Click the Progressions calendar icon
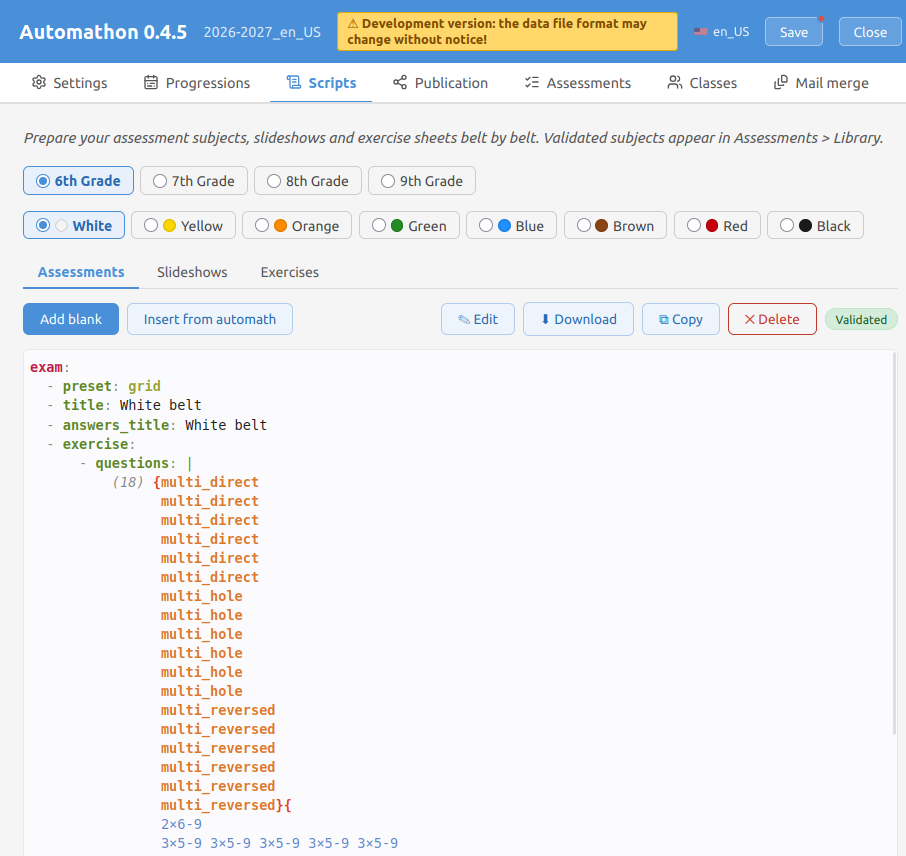This screenshot has height=856, width=906. 151,83
